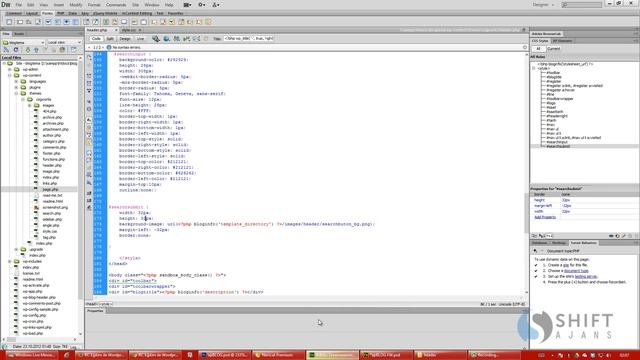Click the Connect to remote server icon

pyautogui.click(x=7, y=50)
